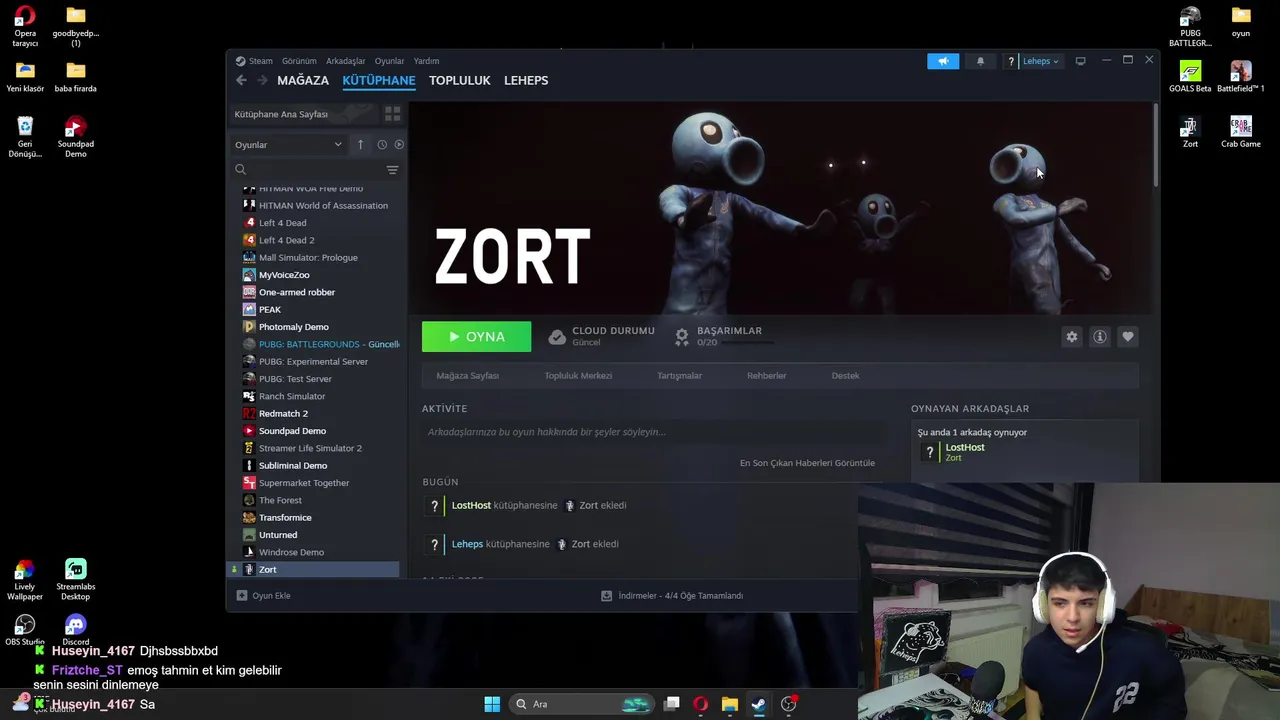Open the Görünüm menu
Viewport: 1280px width, 720px height.
tap(299, 61)
